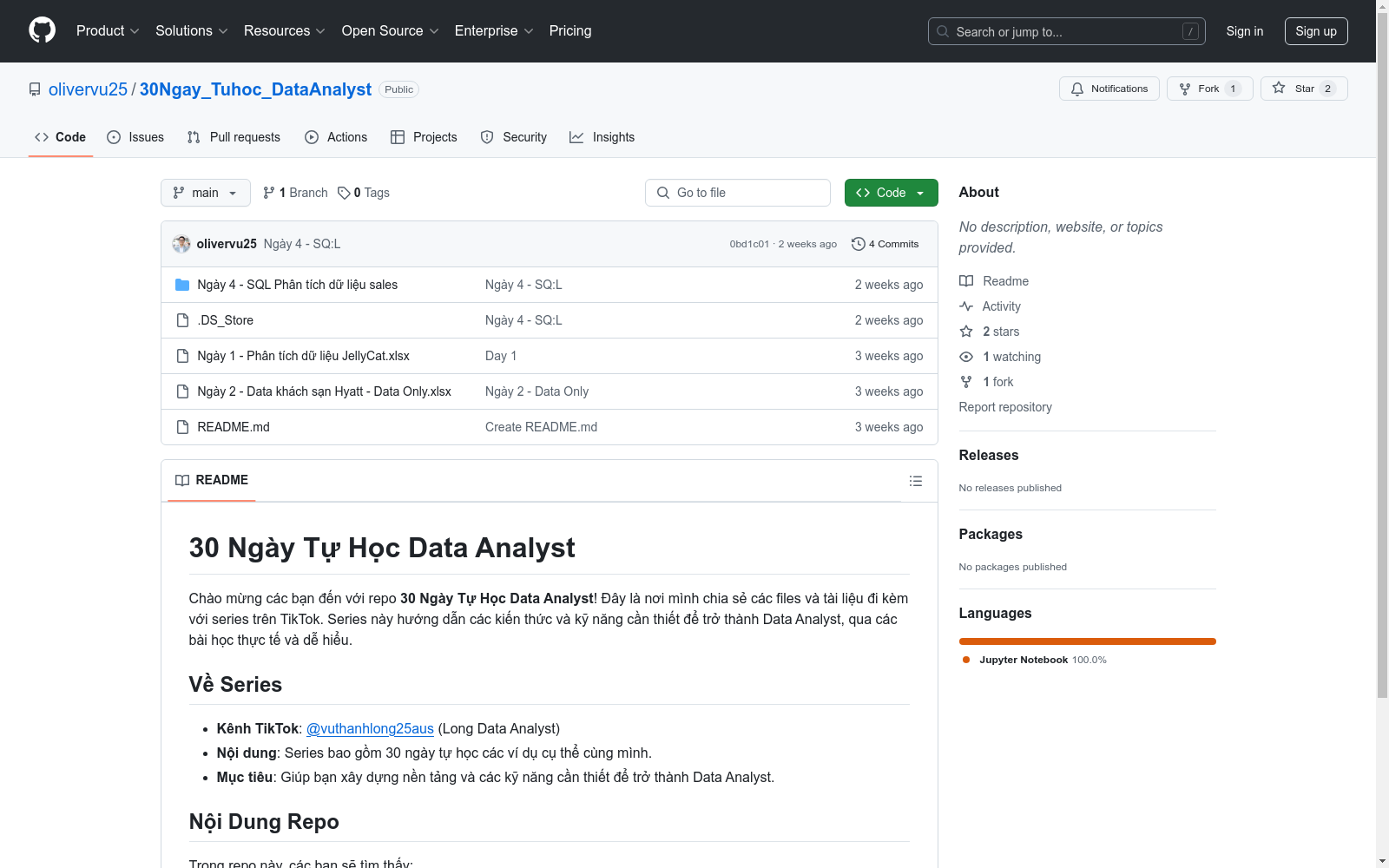View the 4 Commits history
The width and height of the screenshot is (1389, 868).
coord(885,244)
